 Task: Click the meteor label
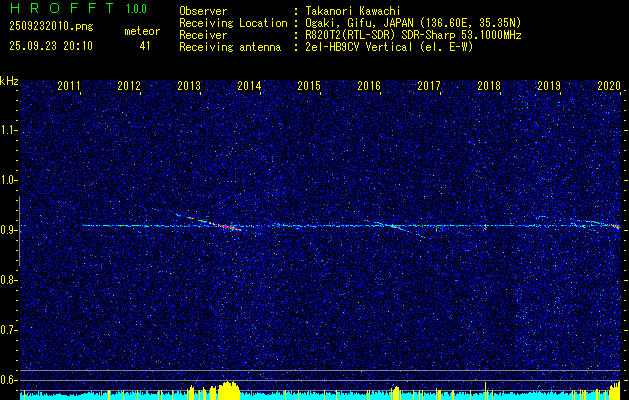142,31
